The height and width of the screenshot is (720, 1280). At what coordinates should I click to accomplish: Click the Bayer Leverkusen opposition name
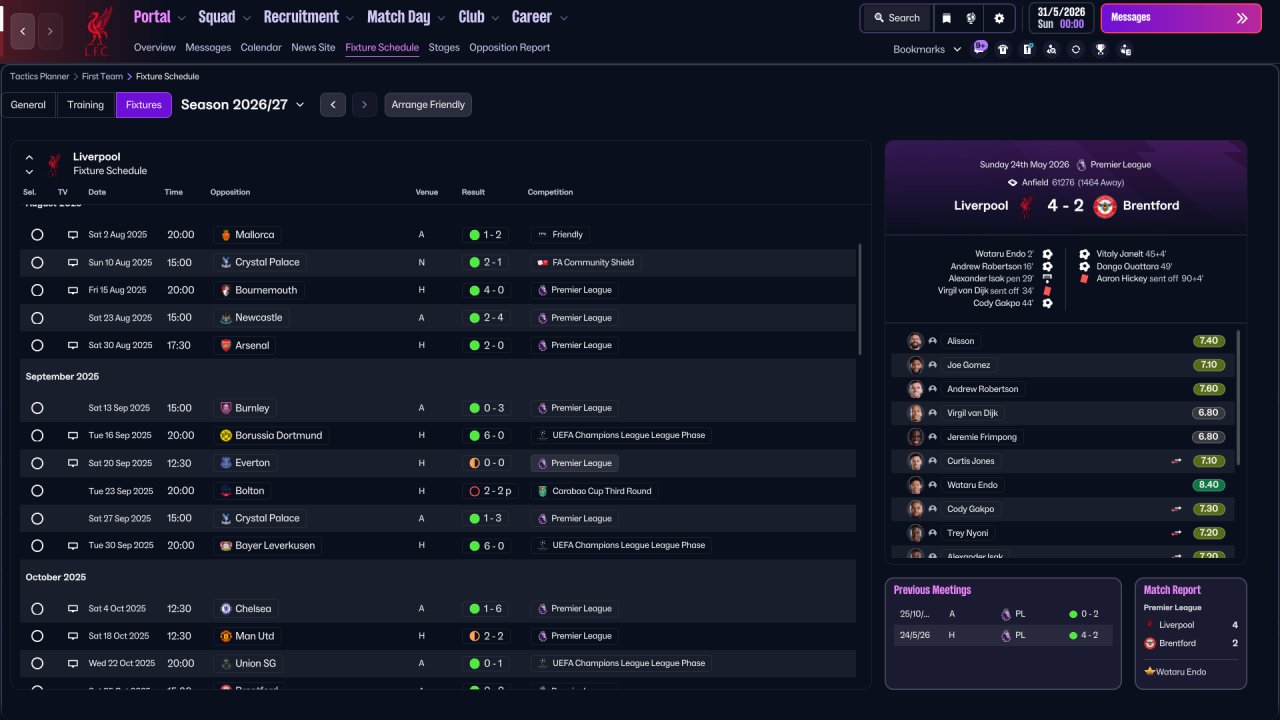click(x=275, y=546)
